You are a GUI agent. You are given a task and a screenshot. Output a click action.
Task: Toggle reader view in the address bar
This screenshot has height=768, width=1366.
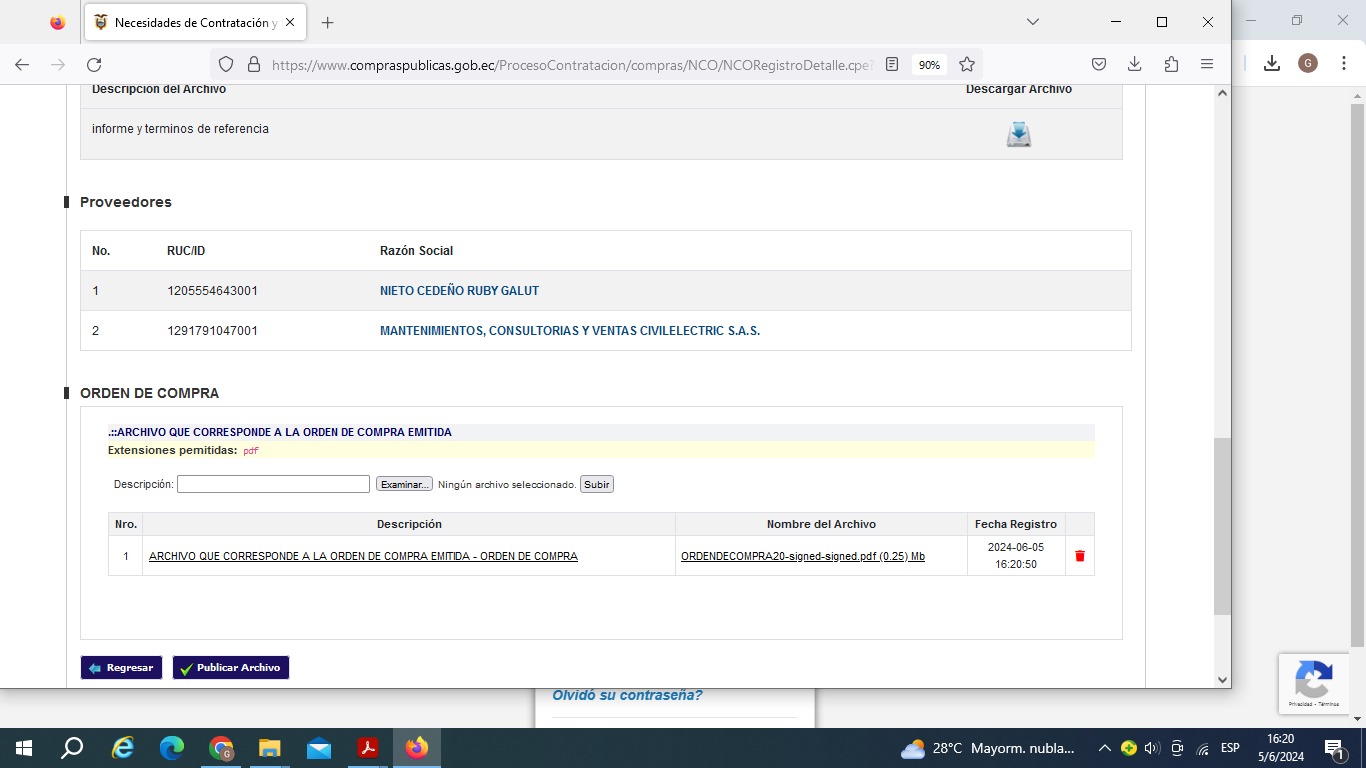[892, 64]
